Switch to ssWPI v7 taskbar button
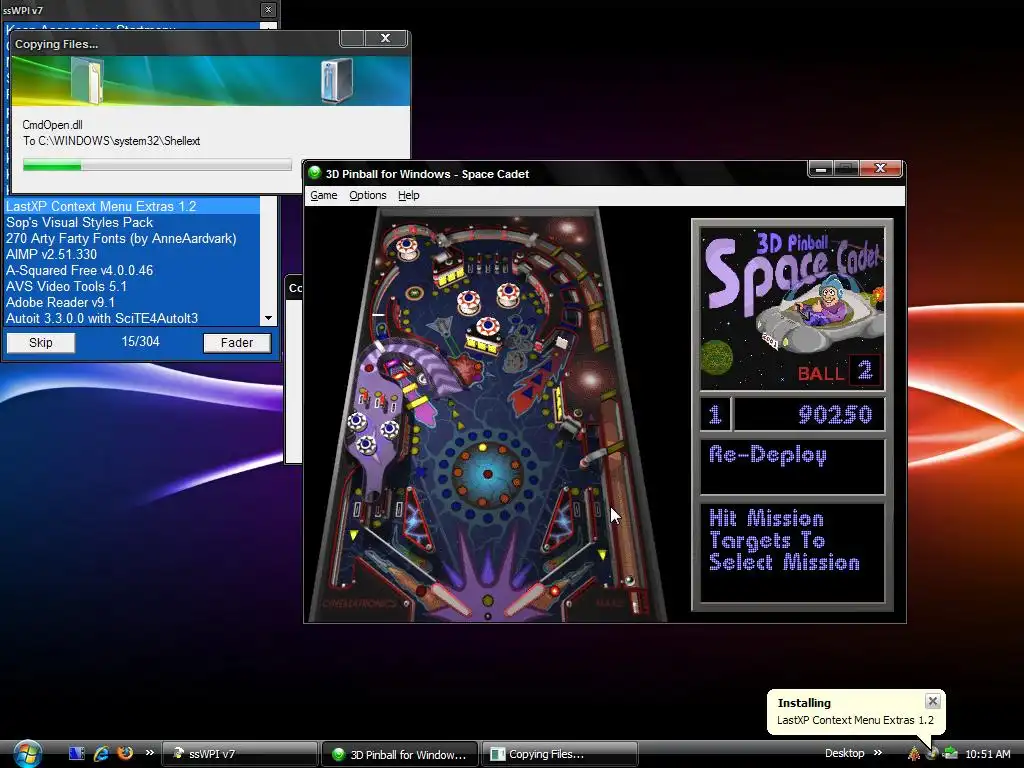 tap(239, 754)
